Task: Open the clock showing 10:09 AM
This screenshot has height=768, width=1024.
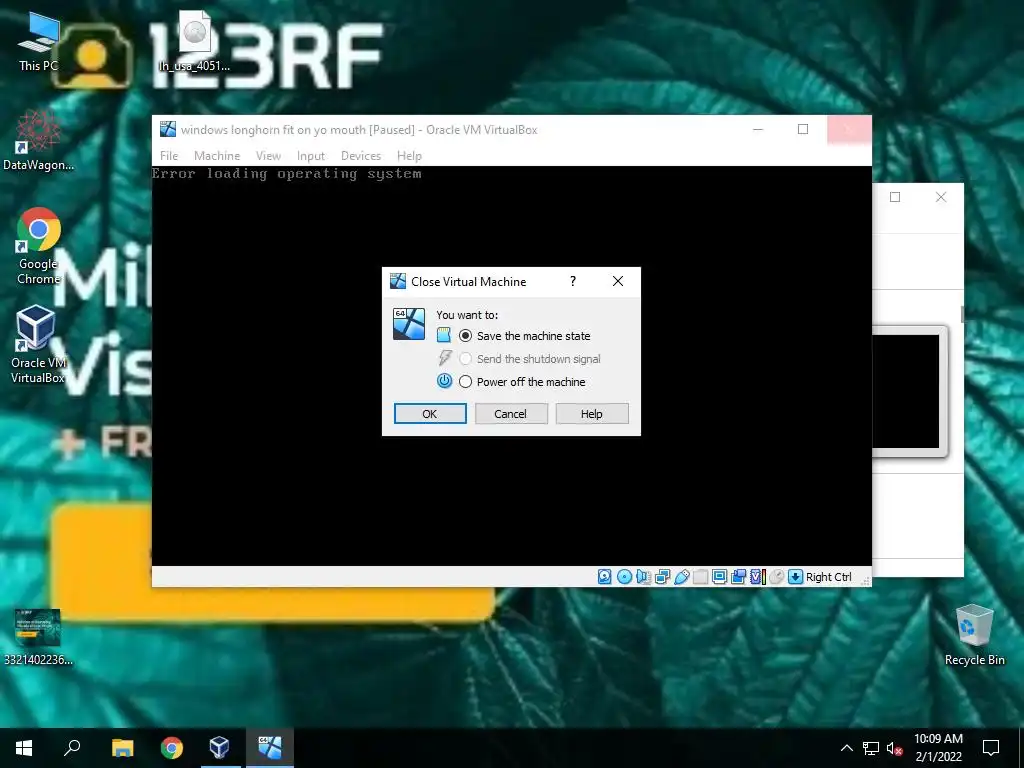Action: point(938,748)
